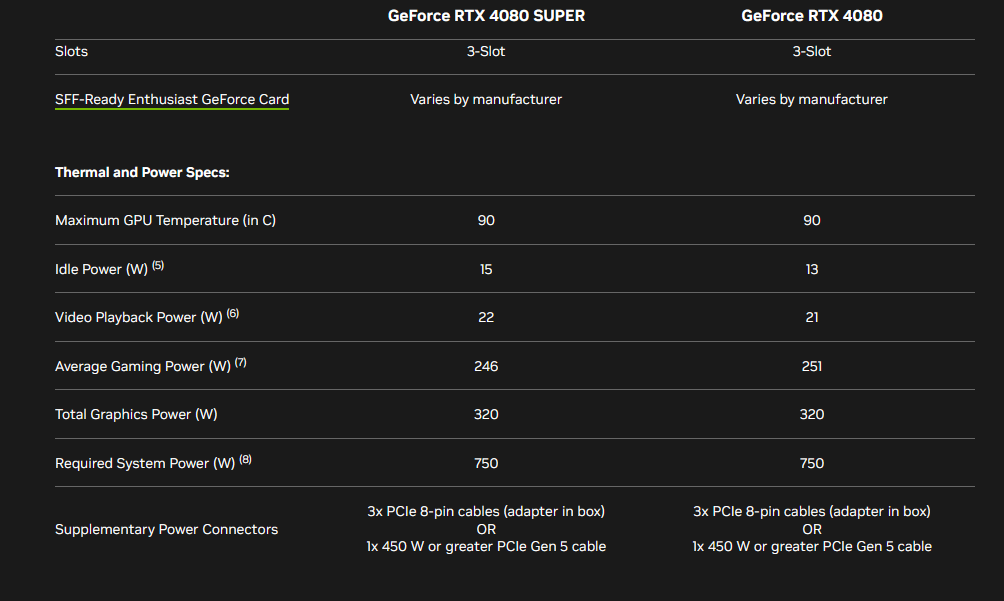Screen dimensions: 1004x601
Task: Click the RTX 4080 SUPER power connector description
Action: [486, 529]
